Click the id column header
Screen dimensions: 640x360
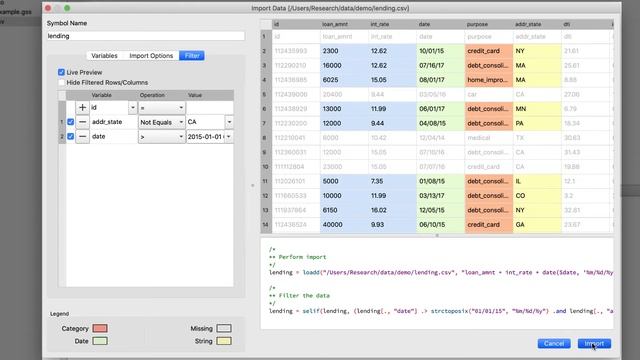pos(296,24)
